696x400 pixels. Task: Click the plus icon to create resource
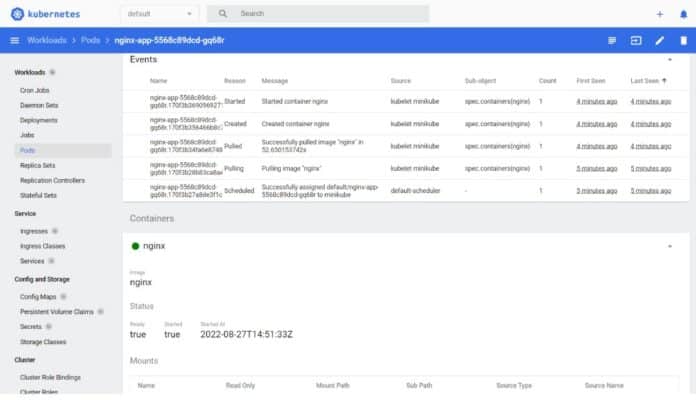pyautogui.click(x=659, y=14)
